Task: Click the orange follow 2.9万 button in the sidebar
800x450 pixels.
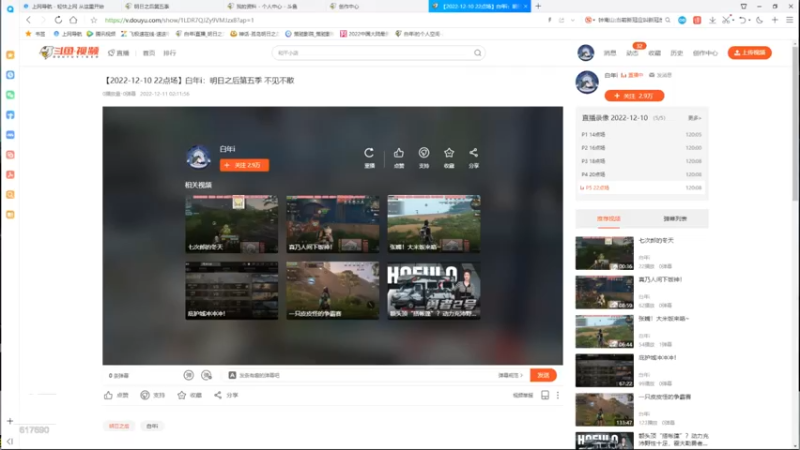Action: click(634, 96)
